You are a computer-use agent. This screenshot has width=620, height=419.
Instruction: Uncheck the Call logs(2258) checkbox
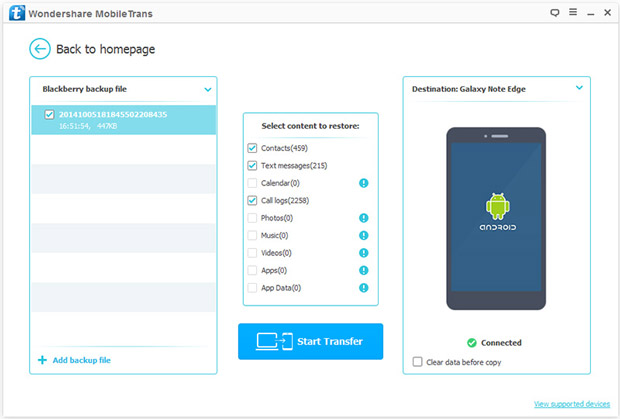[x=252, y=200]
